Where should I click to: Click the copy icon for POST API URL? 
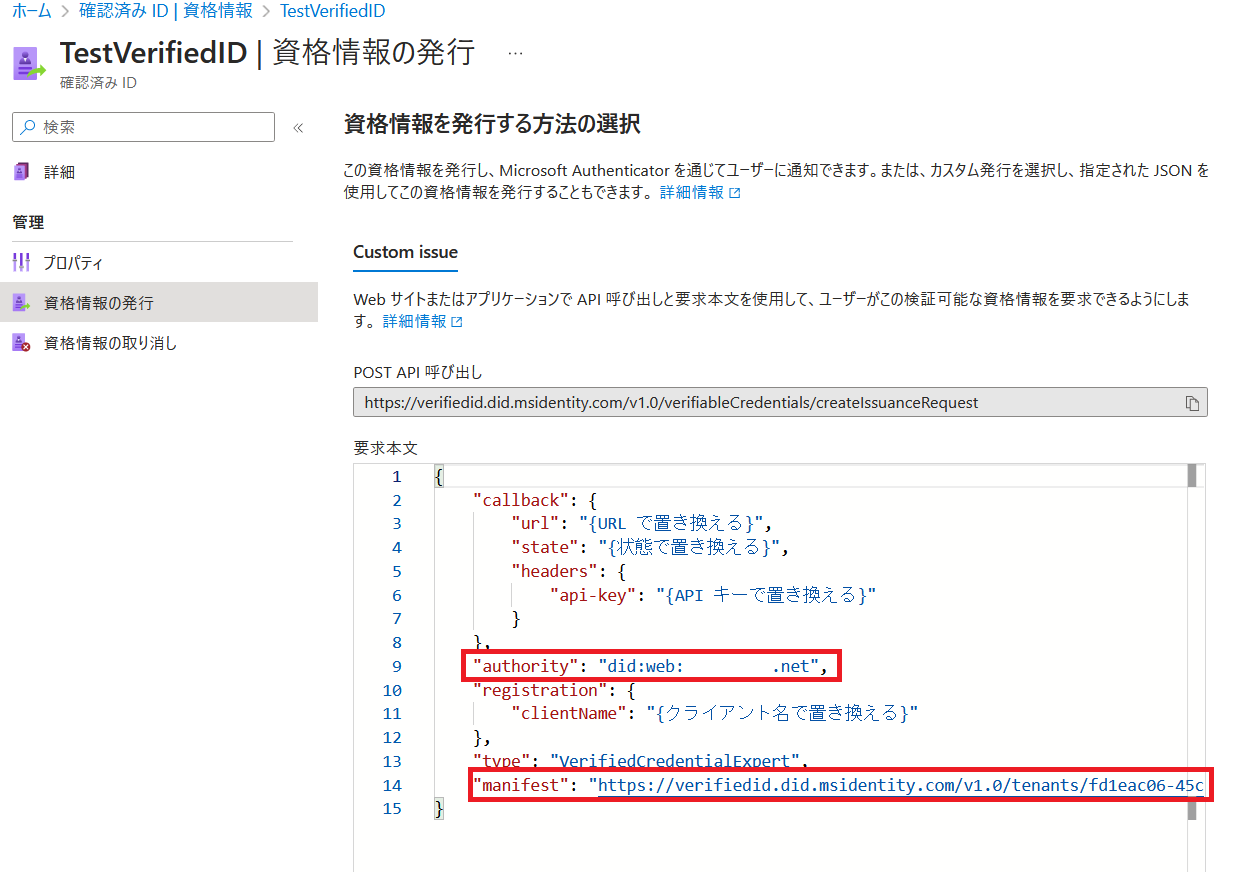click(x=1191, y=403)
